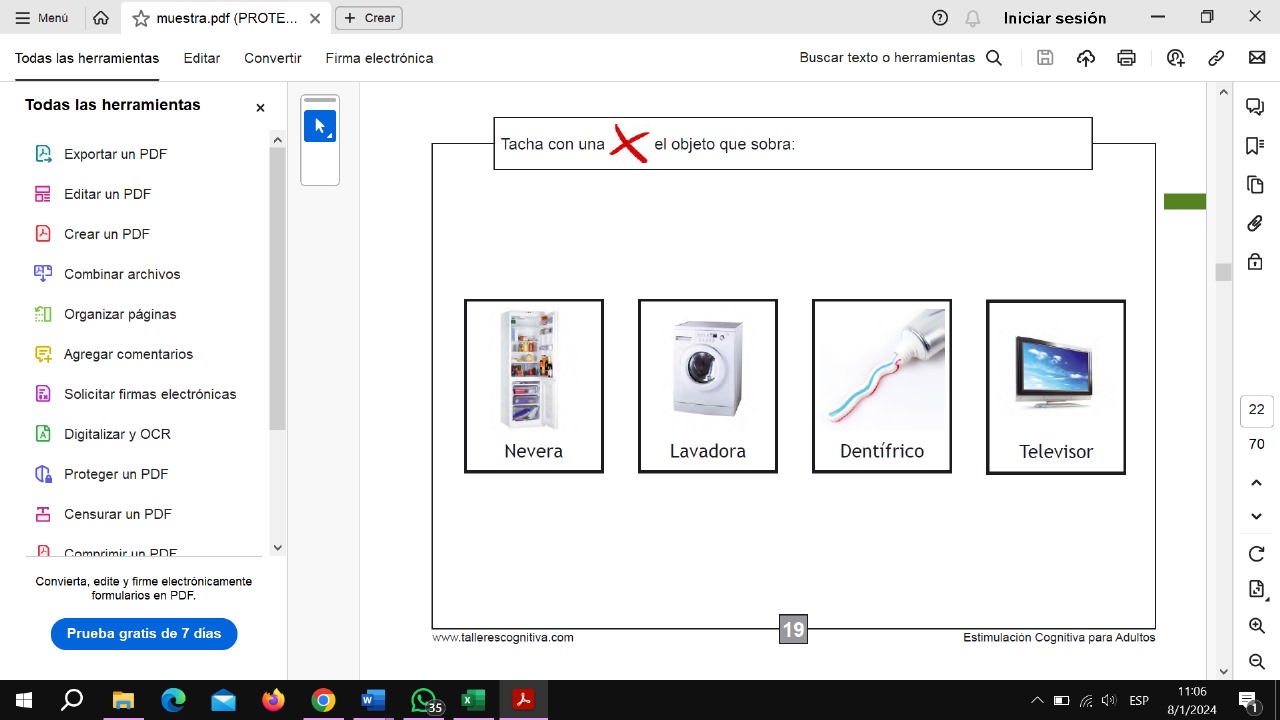1280x720 pixels.
Task: Select the arrow selection tool
Action: (320, 126)
